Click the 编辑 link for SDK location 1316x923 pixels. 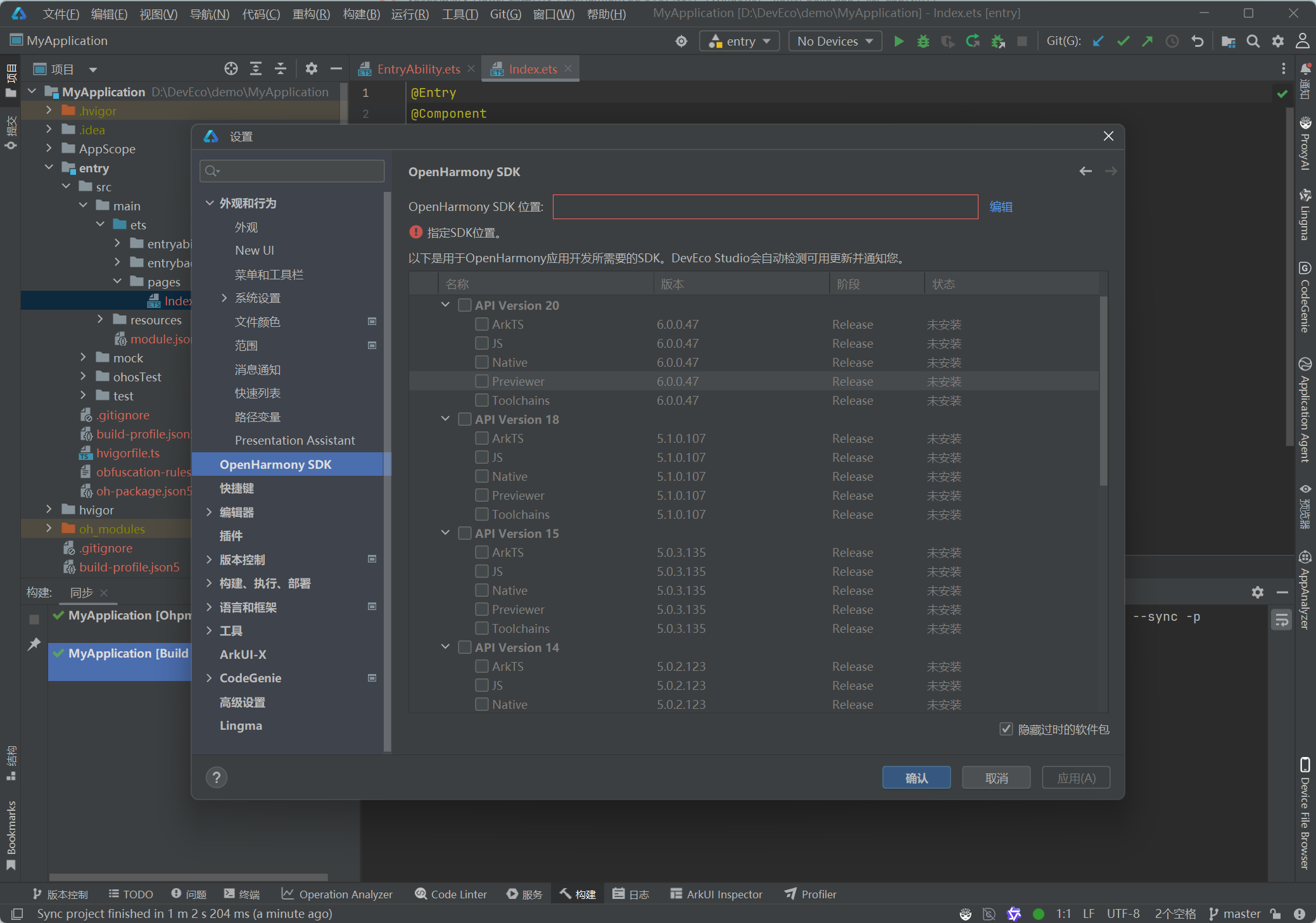pos(1001,207)
